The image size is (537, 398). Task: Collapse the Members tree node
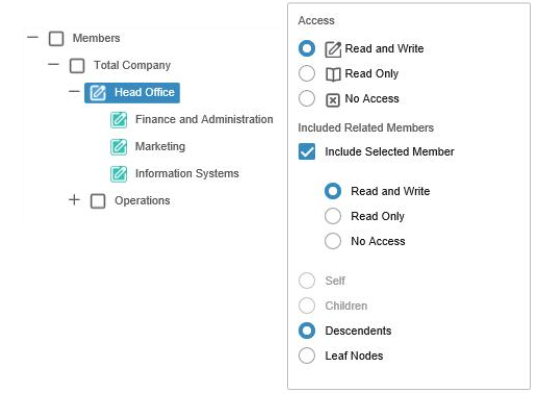tap(33, 37)
